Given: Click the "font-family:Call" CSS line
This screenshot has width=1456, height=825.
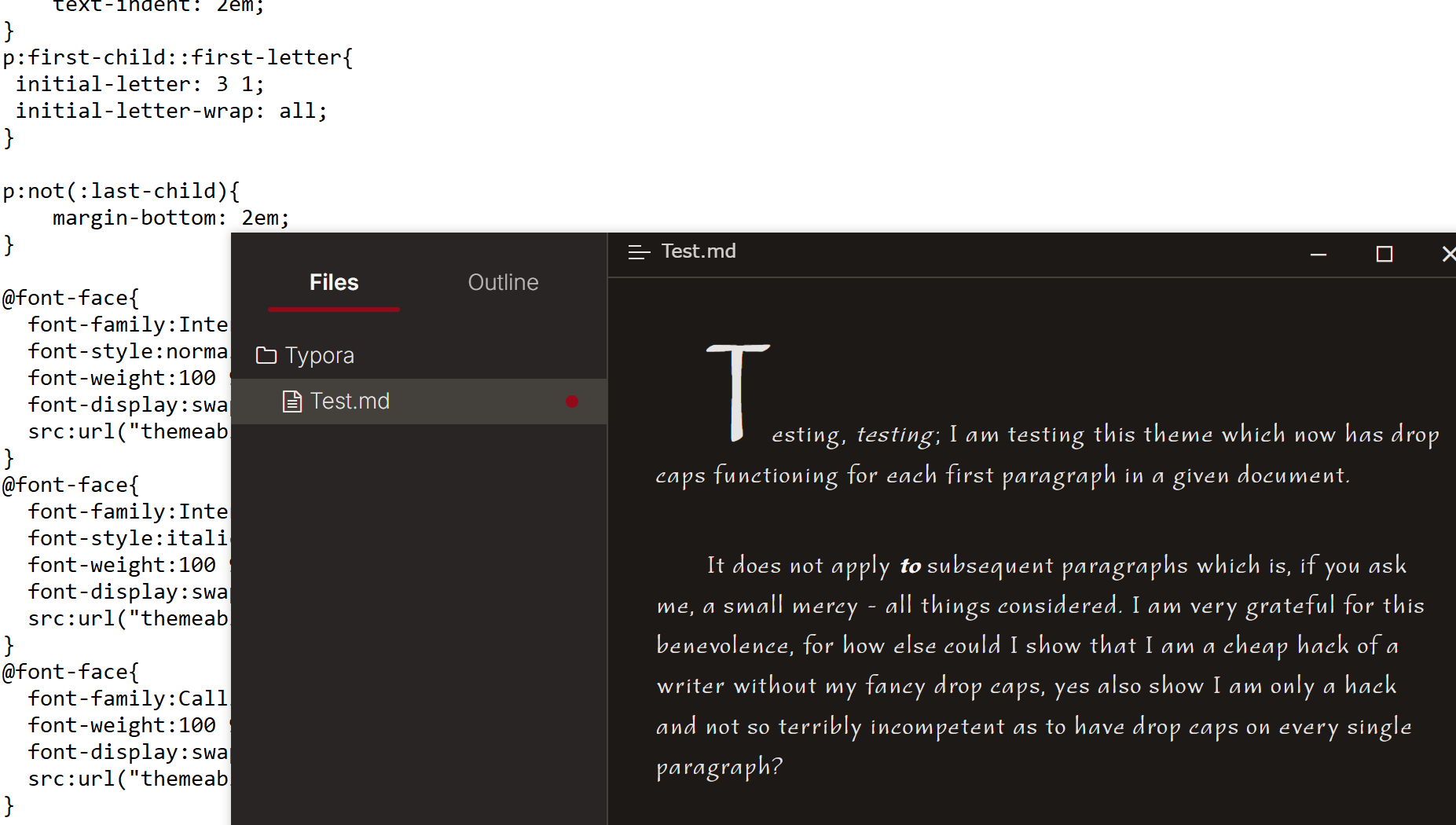Looking at the screenshot, I should point(127,699).
